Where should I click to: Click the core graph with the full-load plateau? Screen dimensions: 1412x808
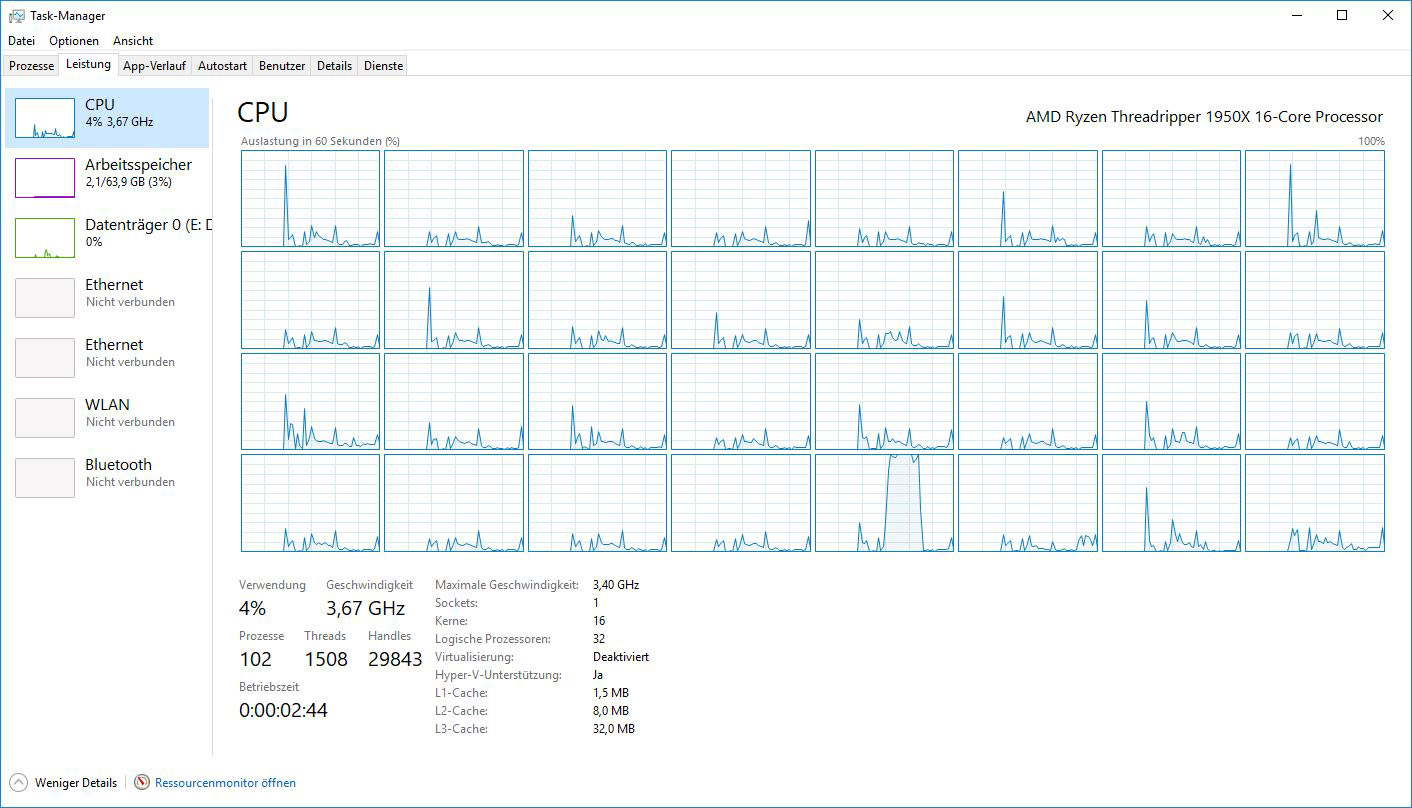(884, 502)
